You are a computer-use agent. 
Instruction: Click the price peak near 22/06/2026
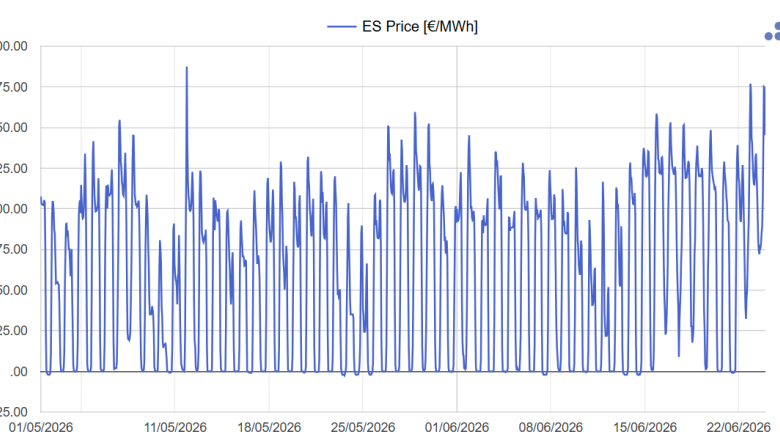tap(750, 85)
